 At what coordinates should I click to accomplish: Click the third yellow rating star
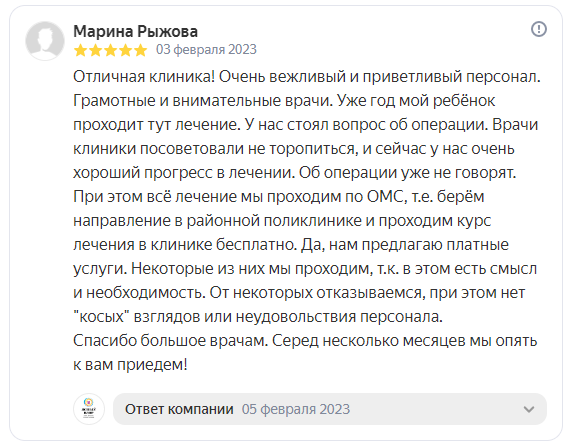pos(110,50)
